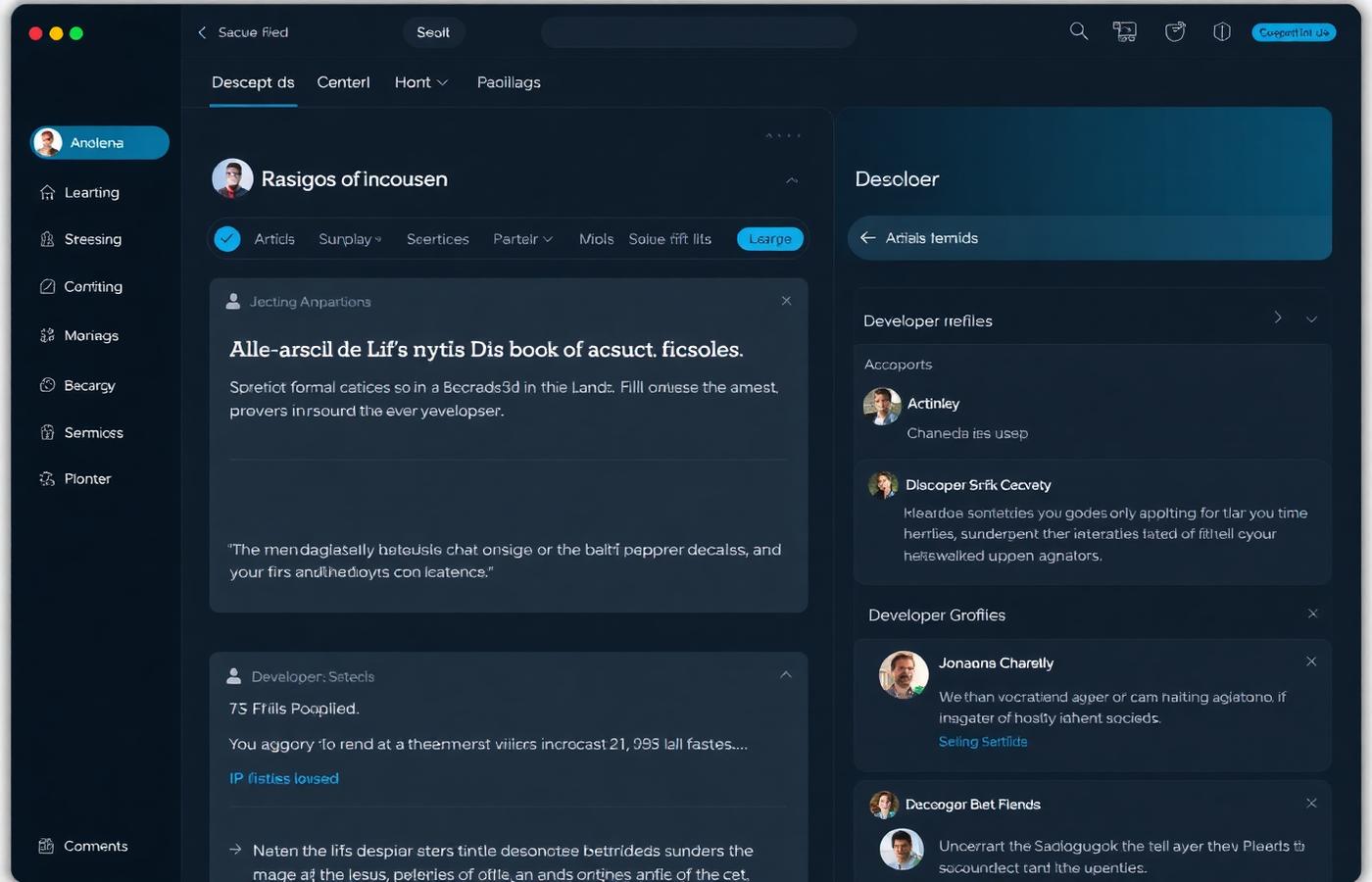Click the Learting home icon
The height and width of the screenshot is (882, 1372).
coord(47,192)
